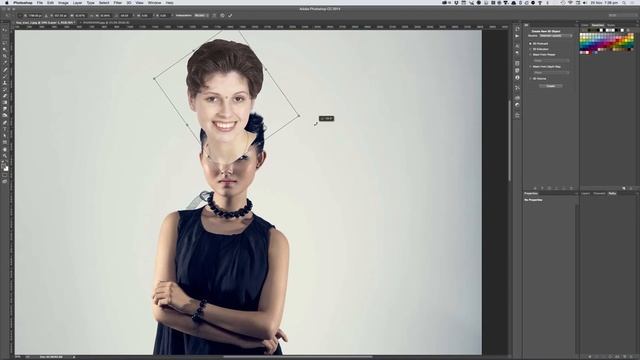Open the Mesh From Preset shape dropdown
This screenshot has width=640, height=360.
click(551, 60)
